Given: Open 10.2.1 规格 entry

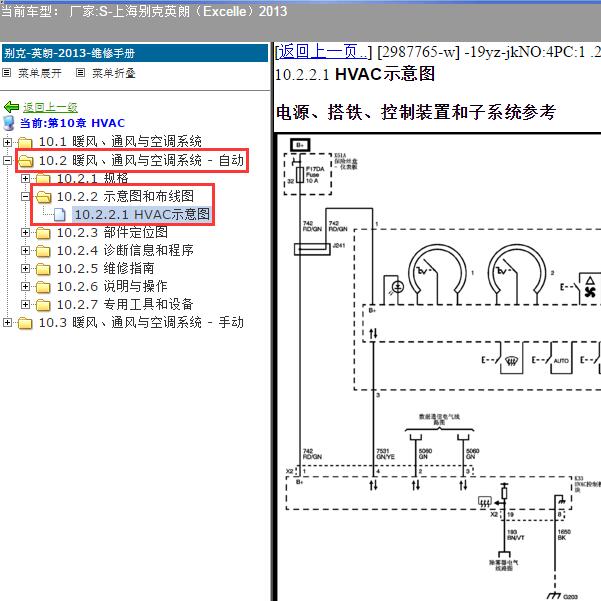Looking at the screenshot, I should (92, 178).
